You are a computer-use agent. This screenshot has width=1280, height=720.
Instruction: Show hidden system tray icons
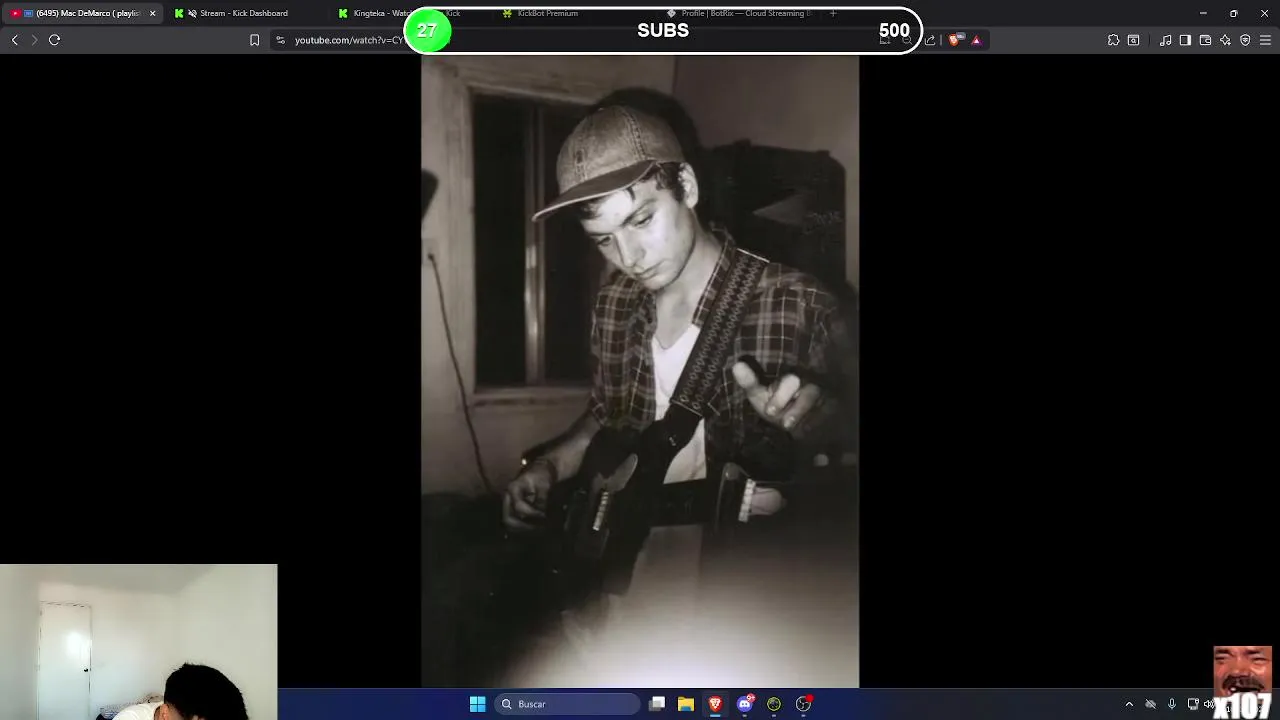(x=1129, y=704)
